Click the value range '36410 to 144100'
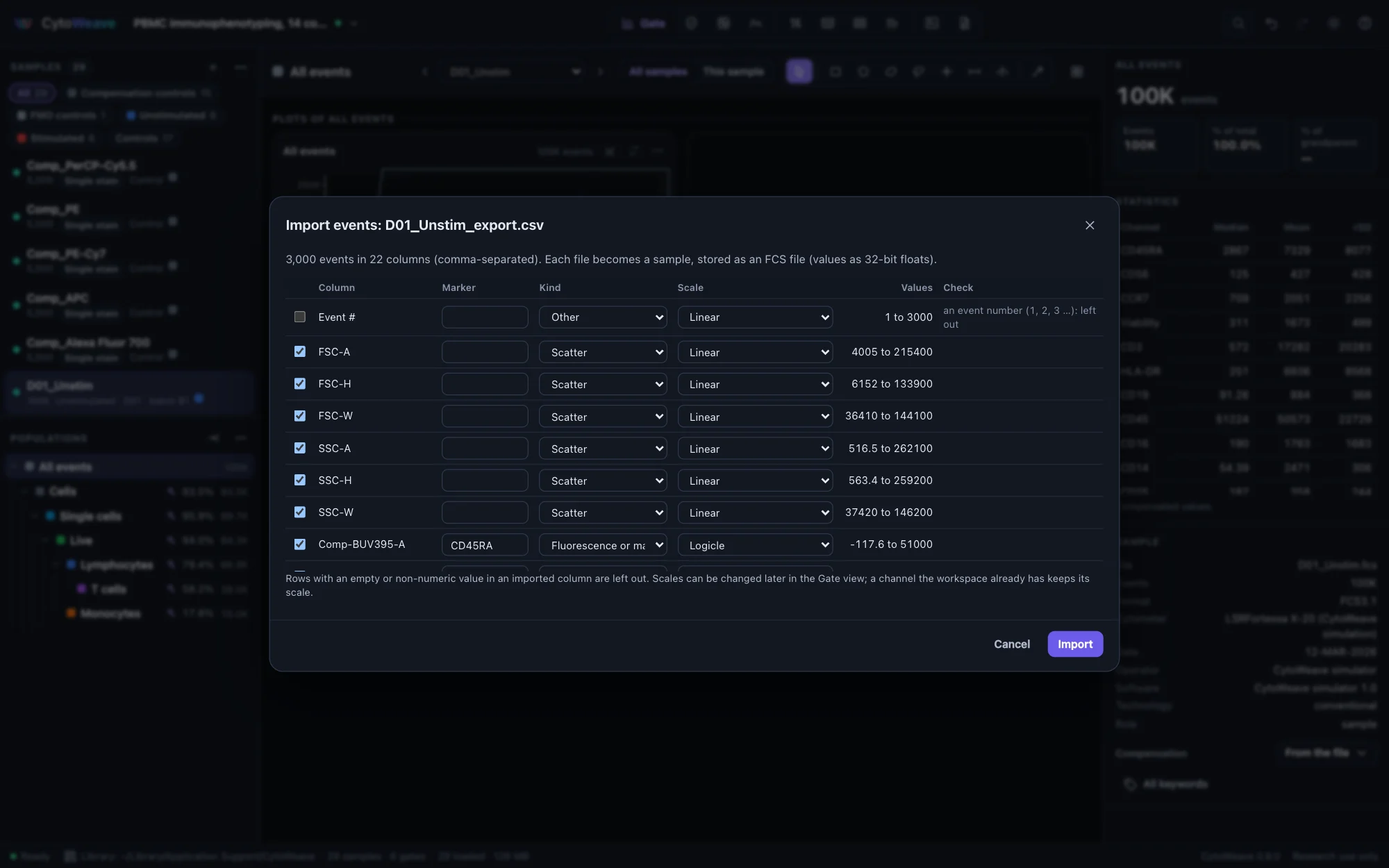 point(889,415)
